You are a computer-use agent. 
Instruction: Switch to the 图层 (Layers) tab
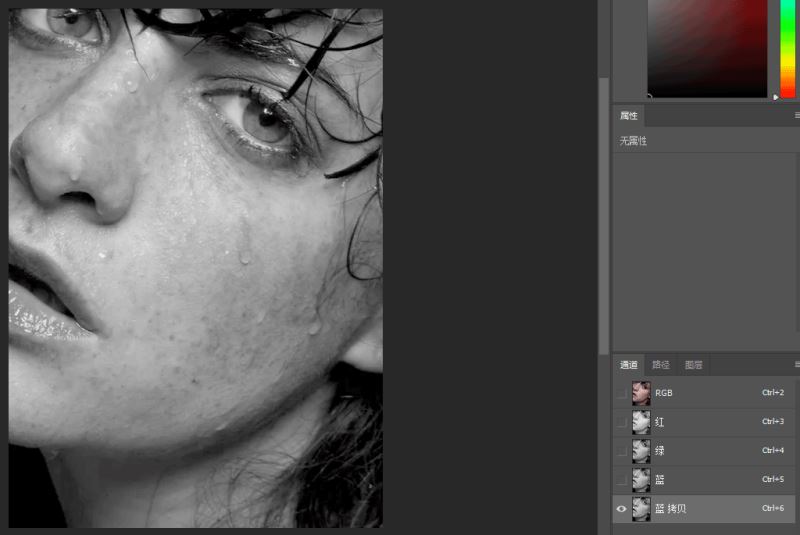coord(693,365)
